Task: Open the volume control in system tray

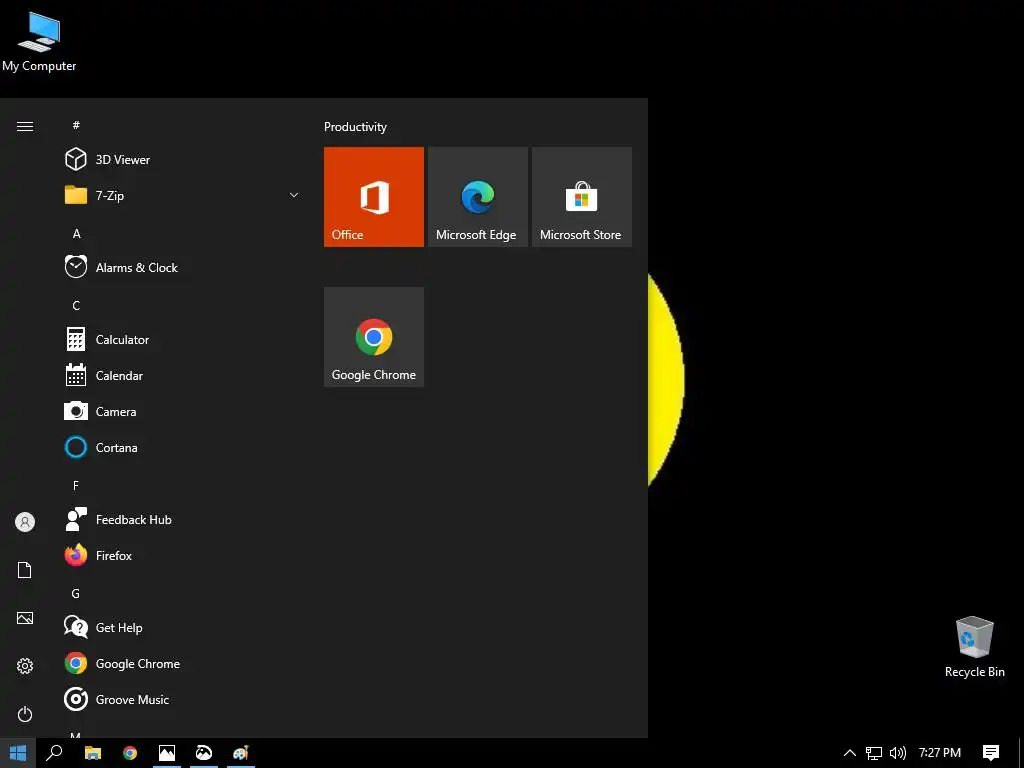Action: pyautogui.click(x=898, y=753)
